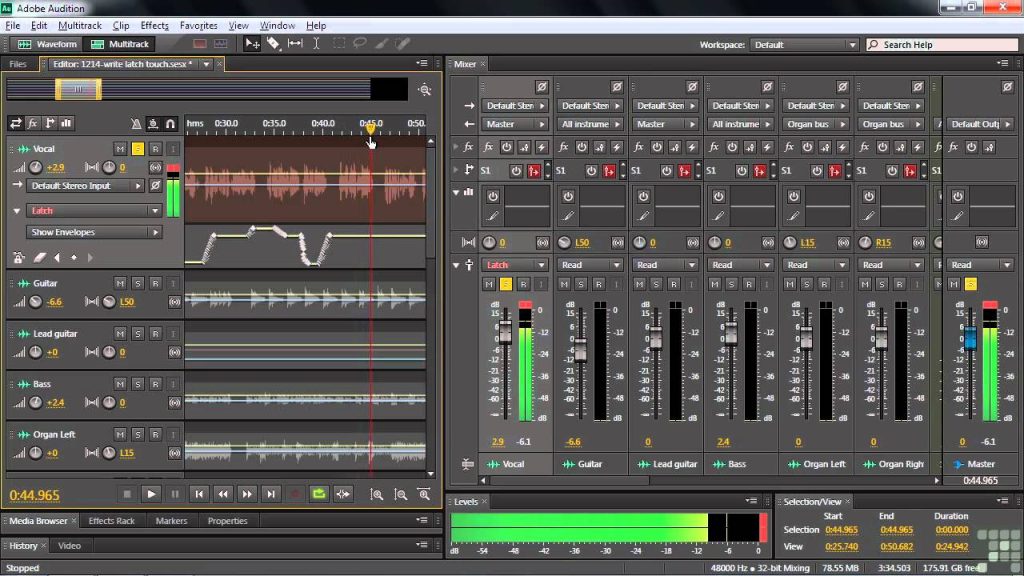This screenshot has width=1024, height=576.
Task: Select the Razor tool
Action: (272, 43)
